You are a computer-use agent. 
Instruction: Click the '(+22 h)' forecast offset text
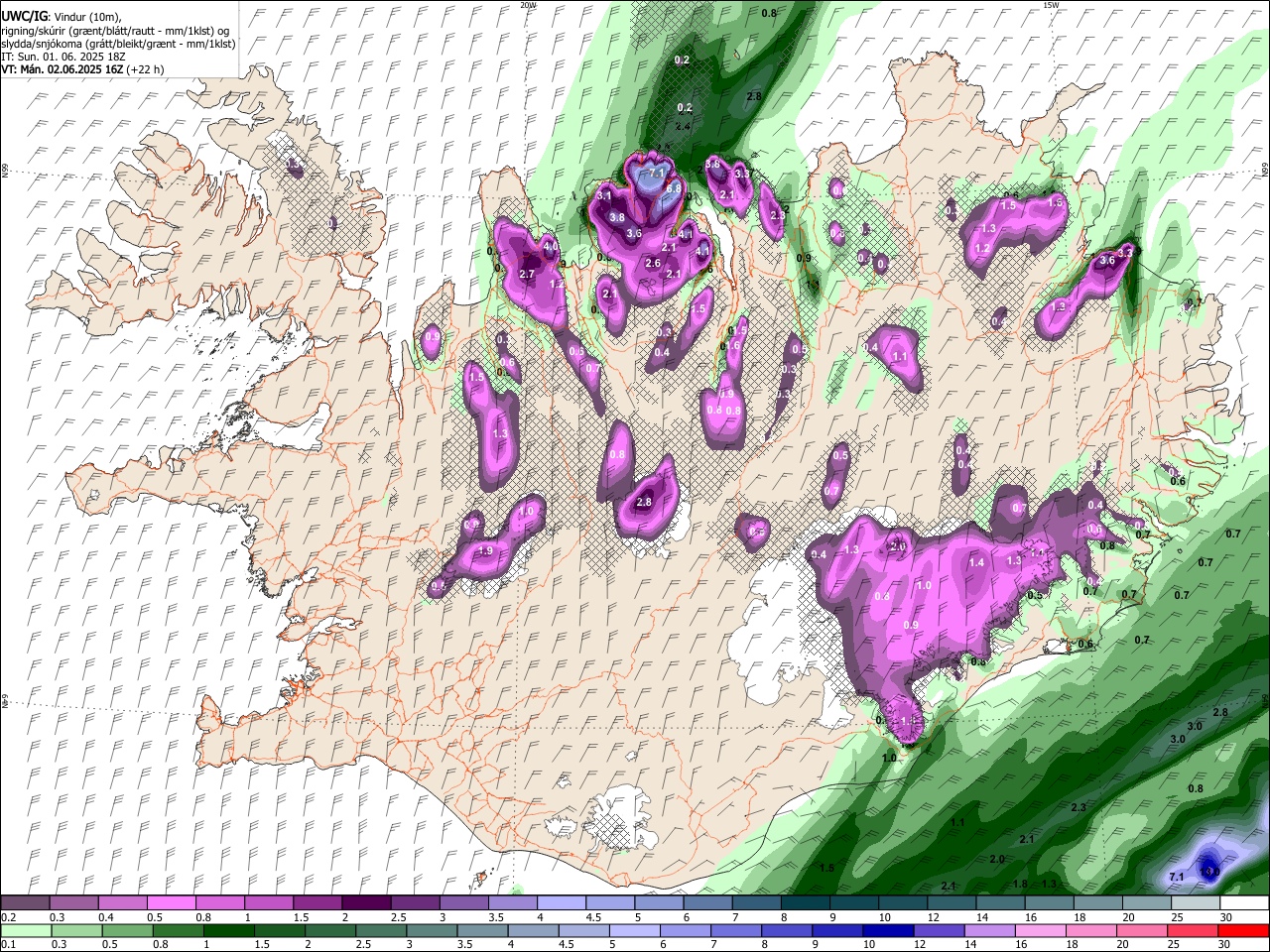tap(146, 69)
